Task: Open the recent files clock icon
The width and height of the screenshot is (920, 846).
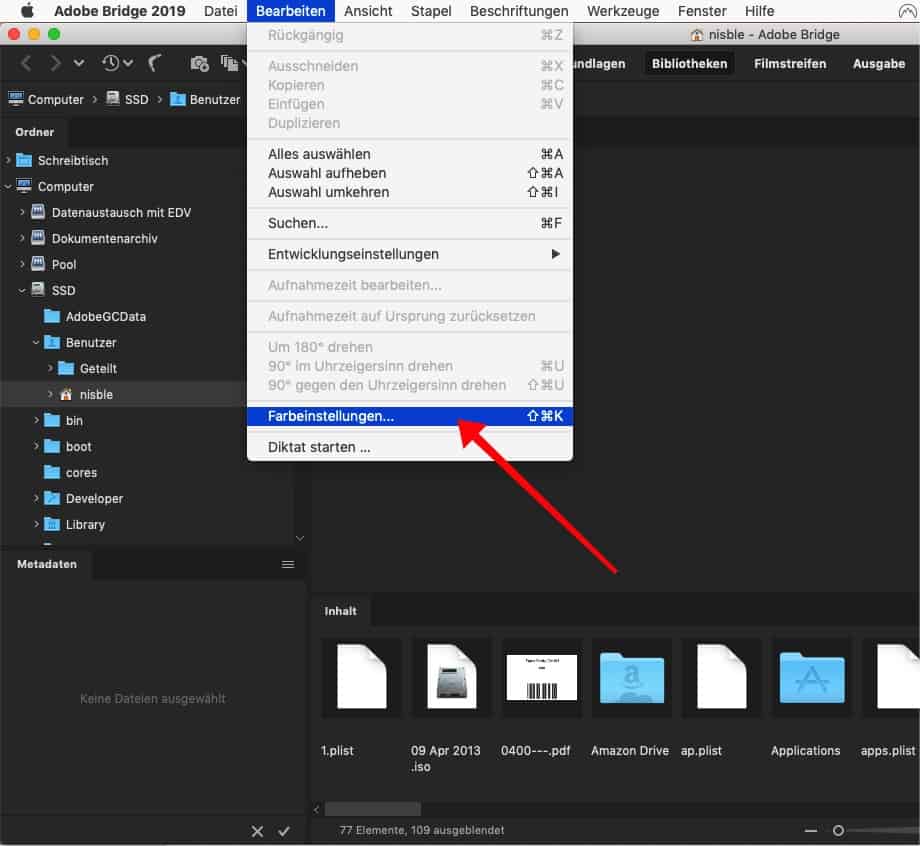Action: [x=110, y=63]
